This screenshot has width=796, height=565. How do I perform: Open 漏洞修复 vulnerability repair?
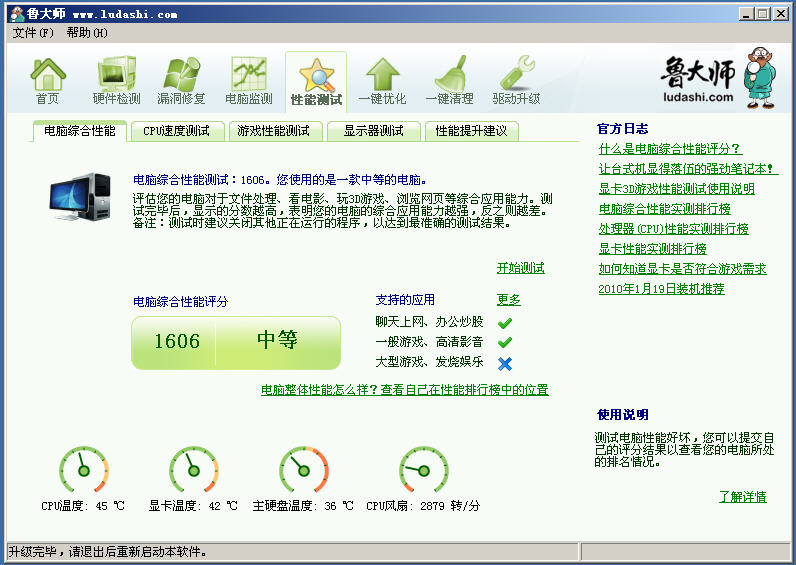click(181, 81)
